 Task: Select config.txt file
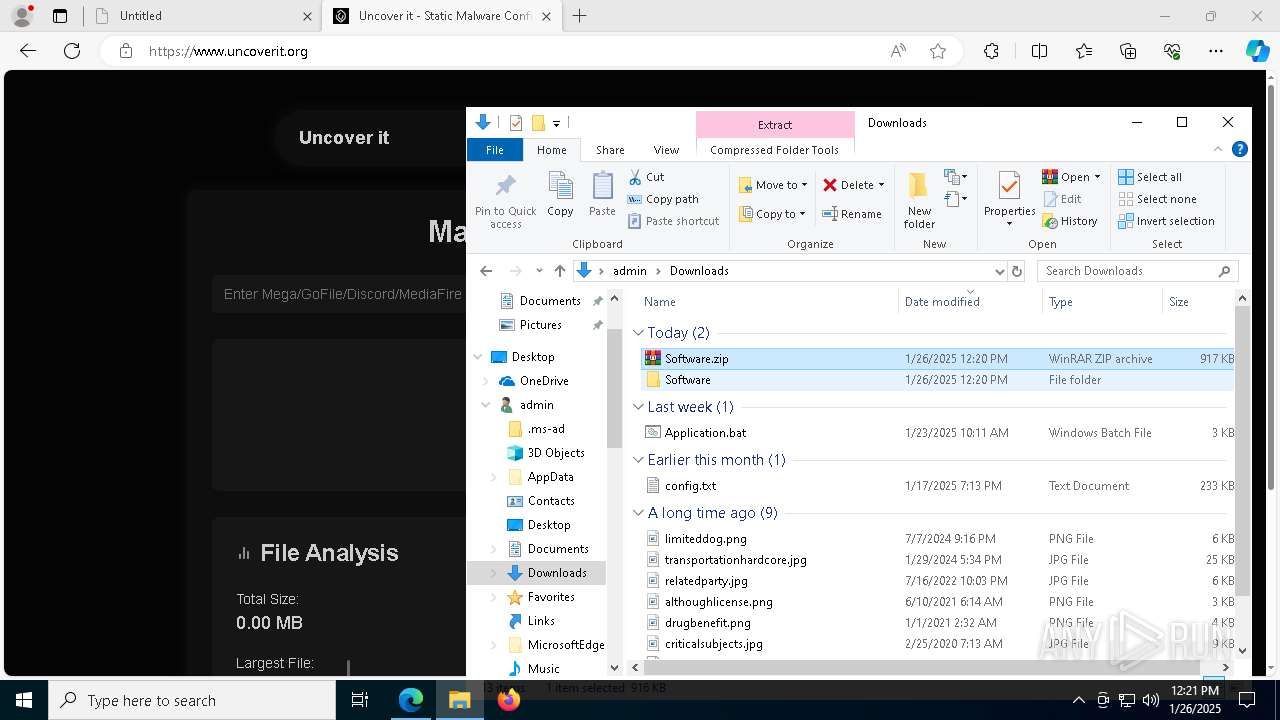937,486
